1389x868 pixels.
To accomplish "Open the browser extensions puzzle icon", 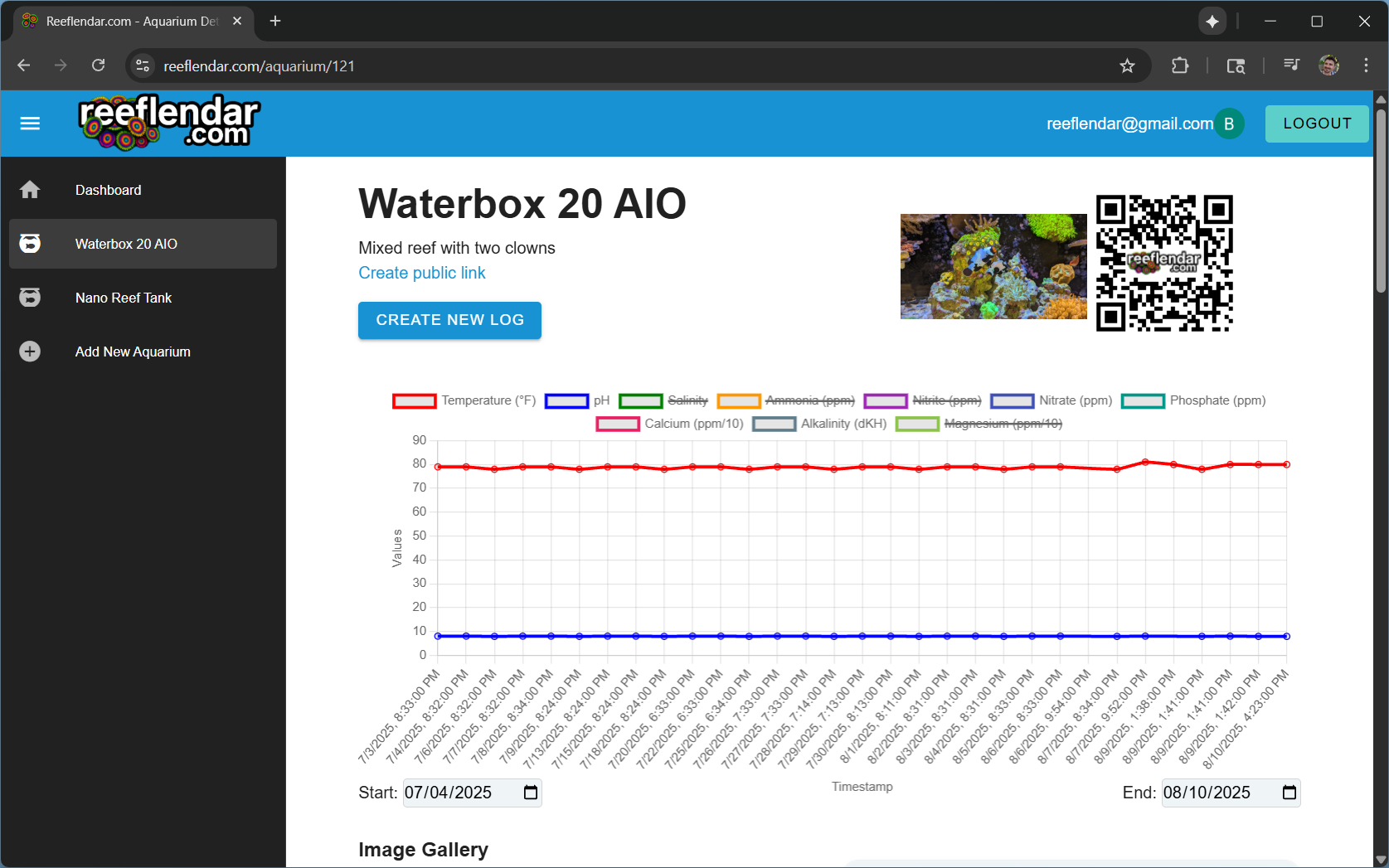I will point(1180,65).
